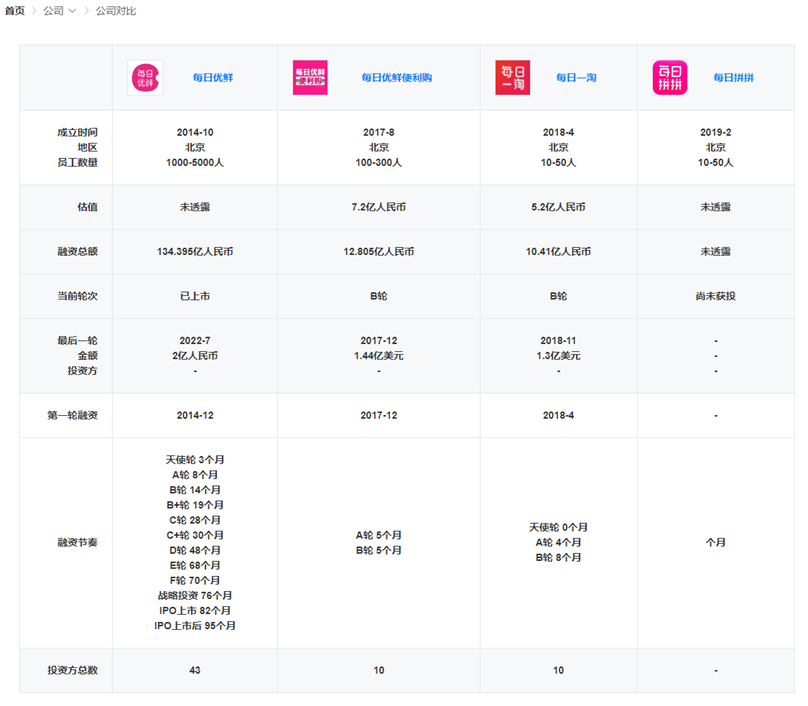Select the 2018-4 founding date
This screenshot has width=808, height=706.
coord(558,132)
